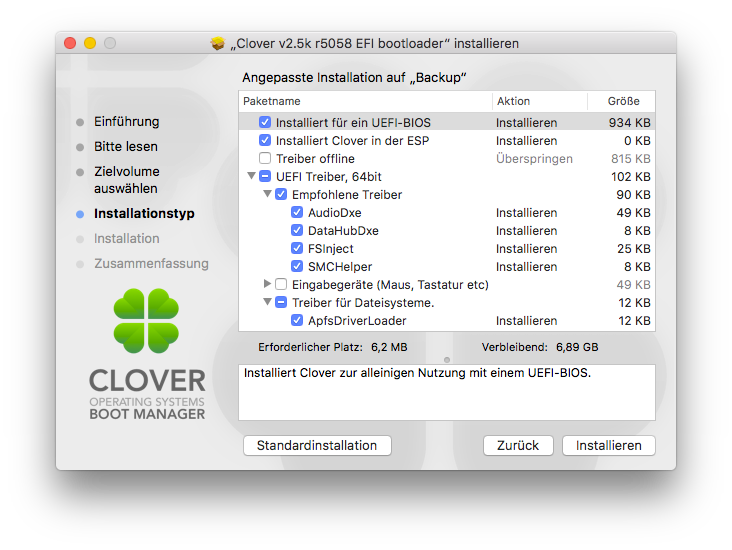
Task: Uncheck 'Empfohlene Treiber' group checkbox
Action: (281, 194)
